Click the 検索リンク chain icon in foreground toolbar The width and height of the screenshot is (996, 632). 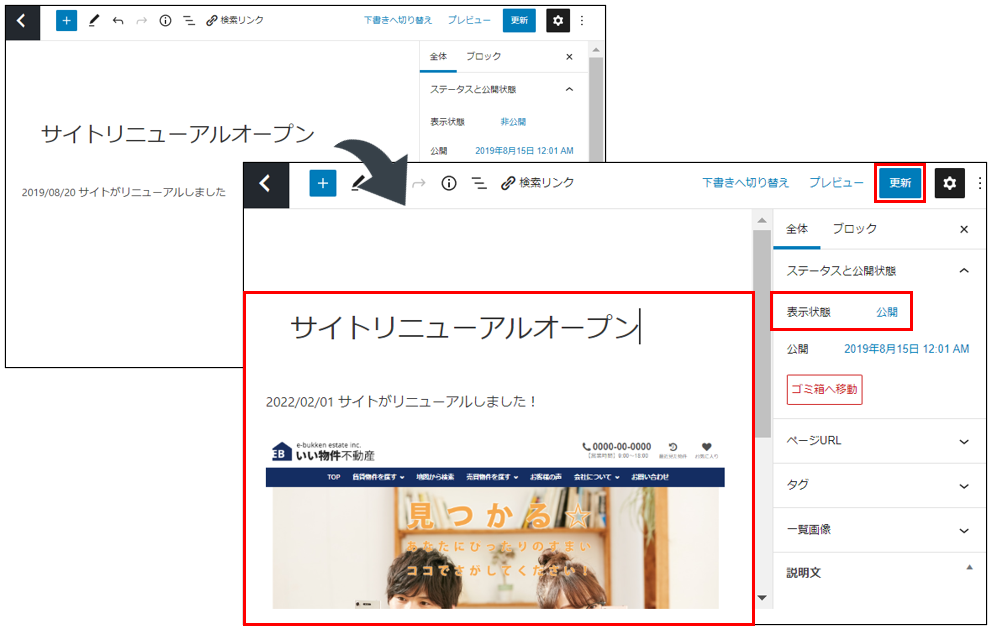click(x=507, y=183)
